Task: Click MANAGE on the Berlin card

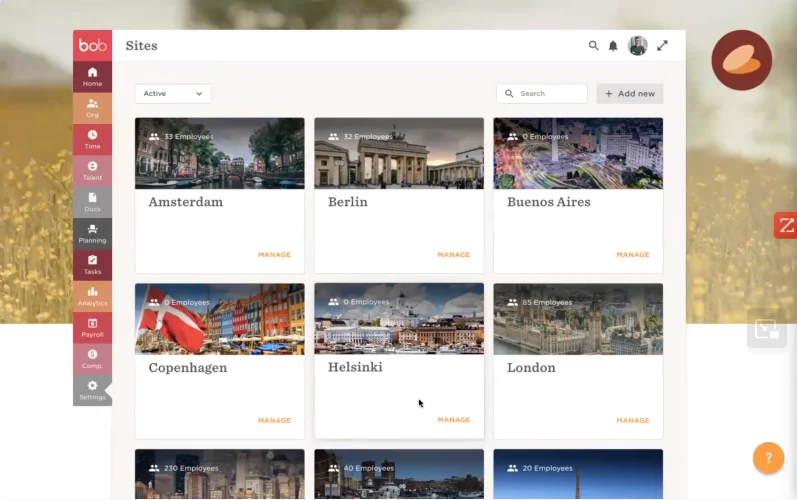Action: [454, 255]
